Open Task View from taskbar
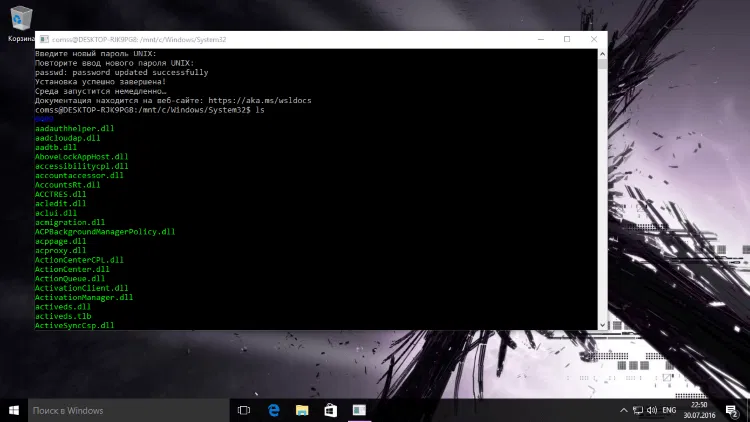The height and width of the screenshot is (422, 750). pyautogui.click(x=244, y=411)
